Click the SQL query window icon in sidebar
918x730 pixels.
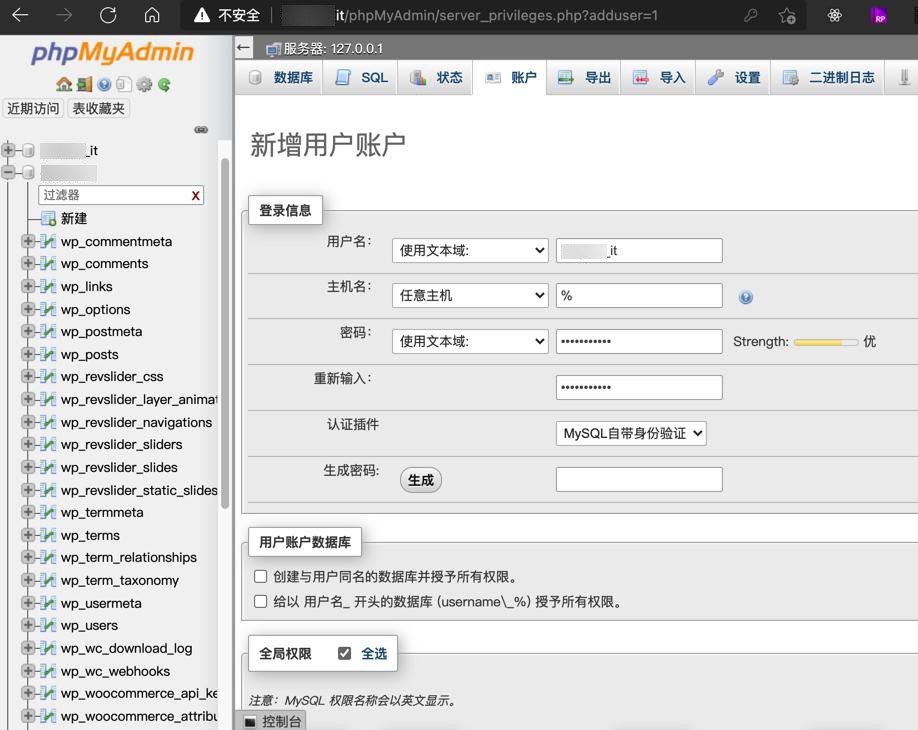[124, 84]
